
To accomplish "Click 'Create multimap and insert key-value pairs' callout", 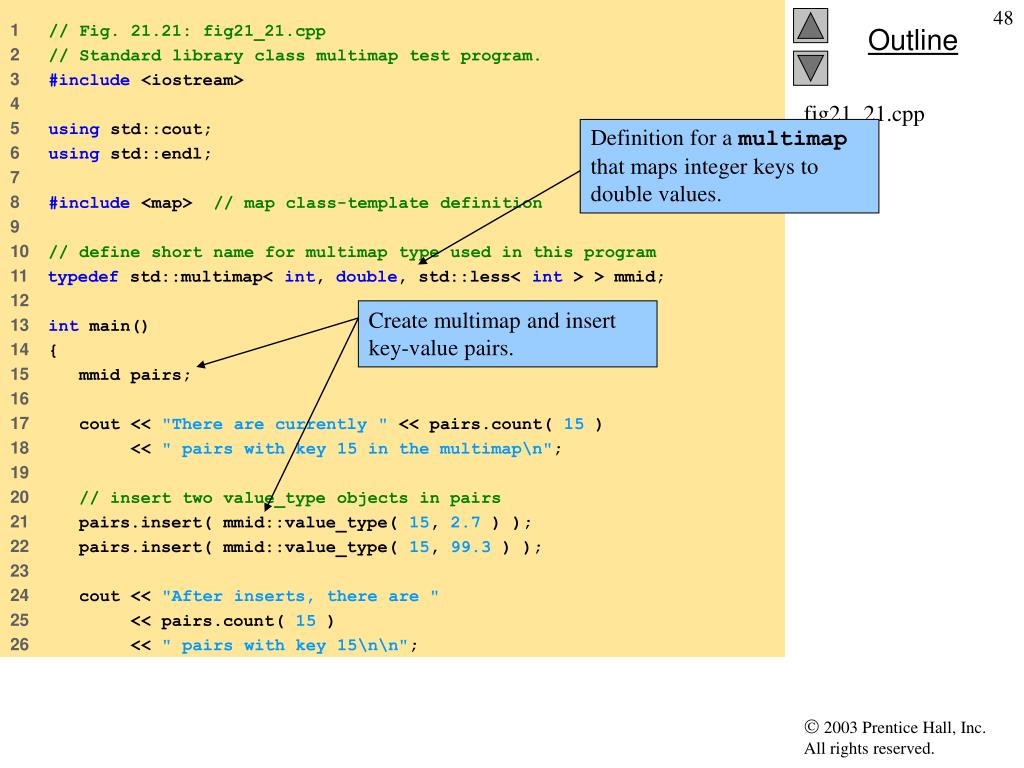I will 507,334.
